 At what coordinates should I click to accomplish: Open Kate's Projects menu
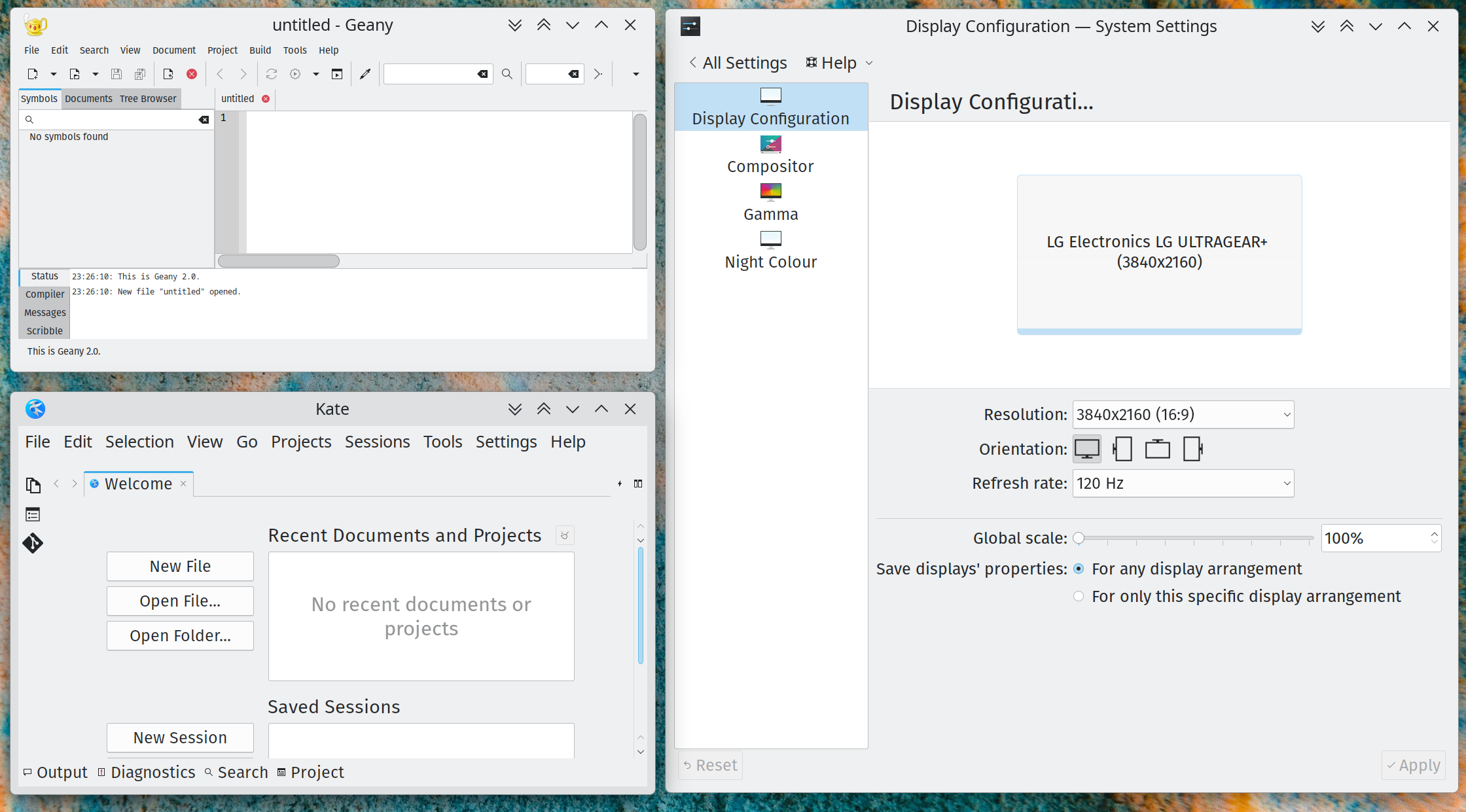click(x=301, y=442)
